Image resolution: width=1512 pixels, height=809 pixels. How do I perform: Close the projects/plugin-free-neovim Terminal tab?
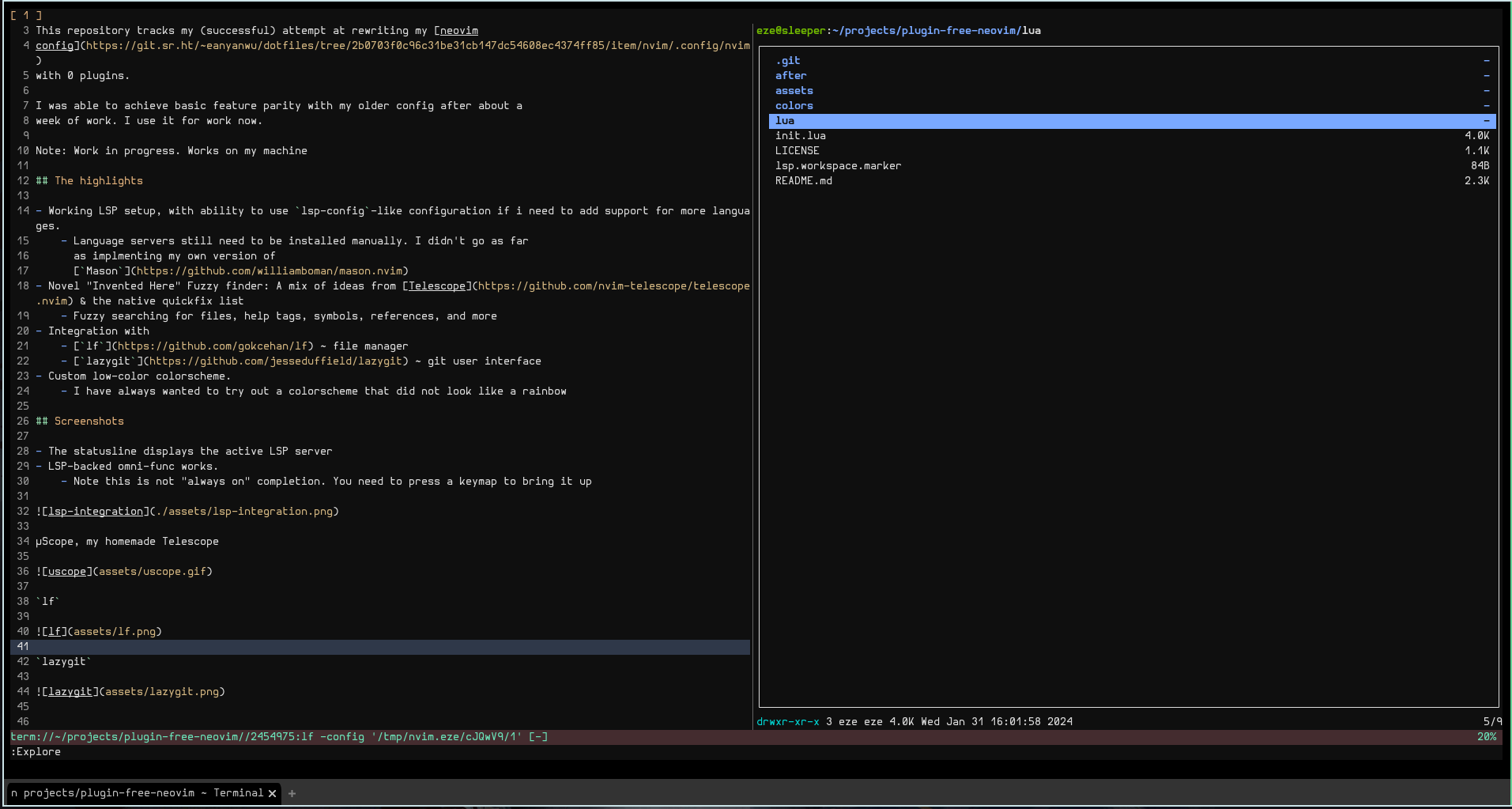click(x=273, y=793)
